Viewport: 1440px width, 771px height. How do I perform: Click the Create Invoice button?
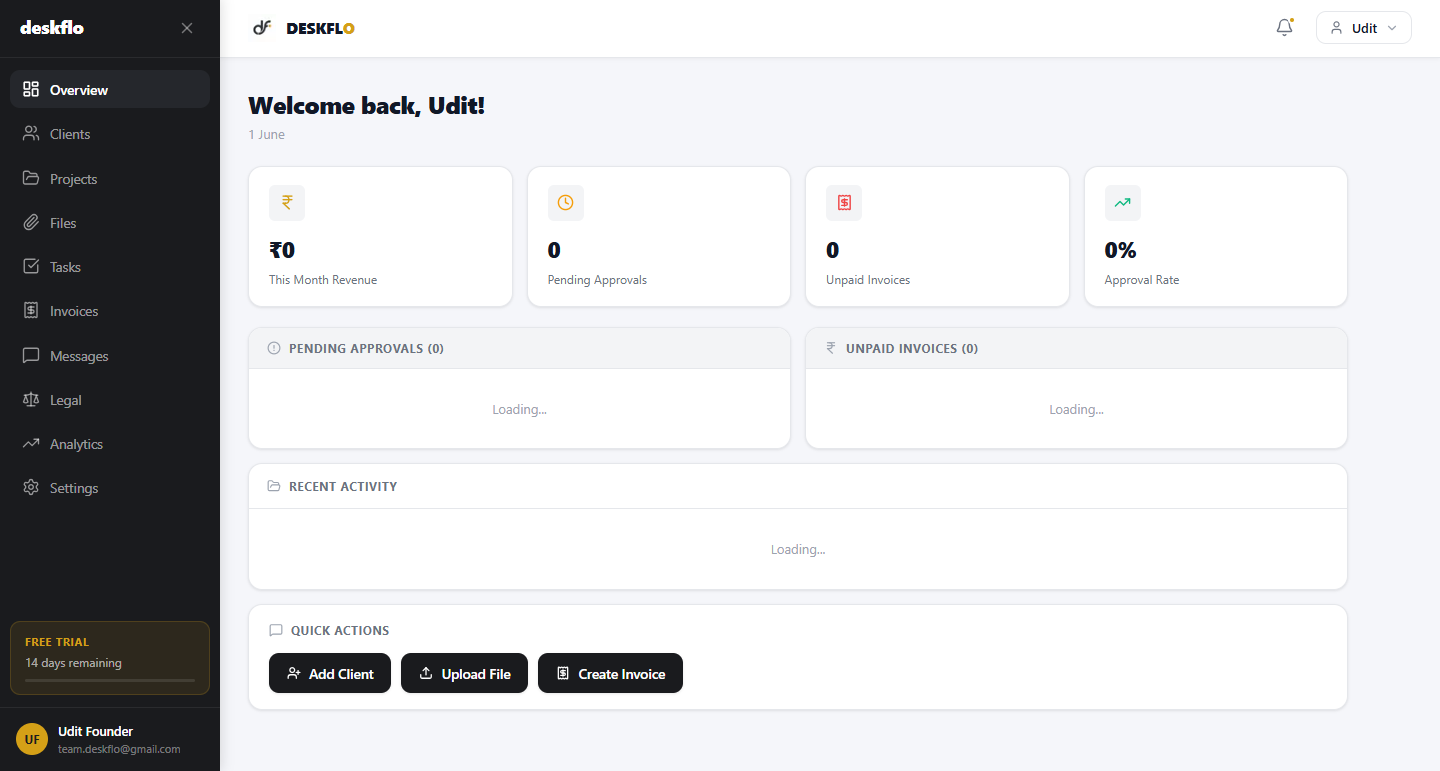[x=610, y=673]
